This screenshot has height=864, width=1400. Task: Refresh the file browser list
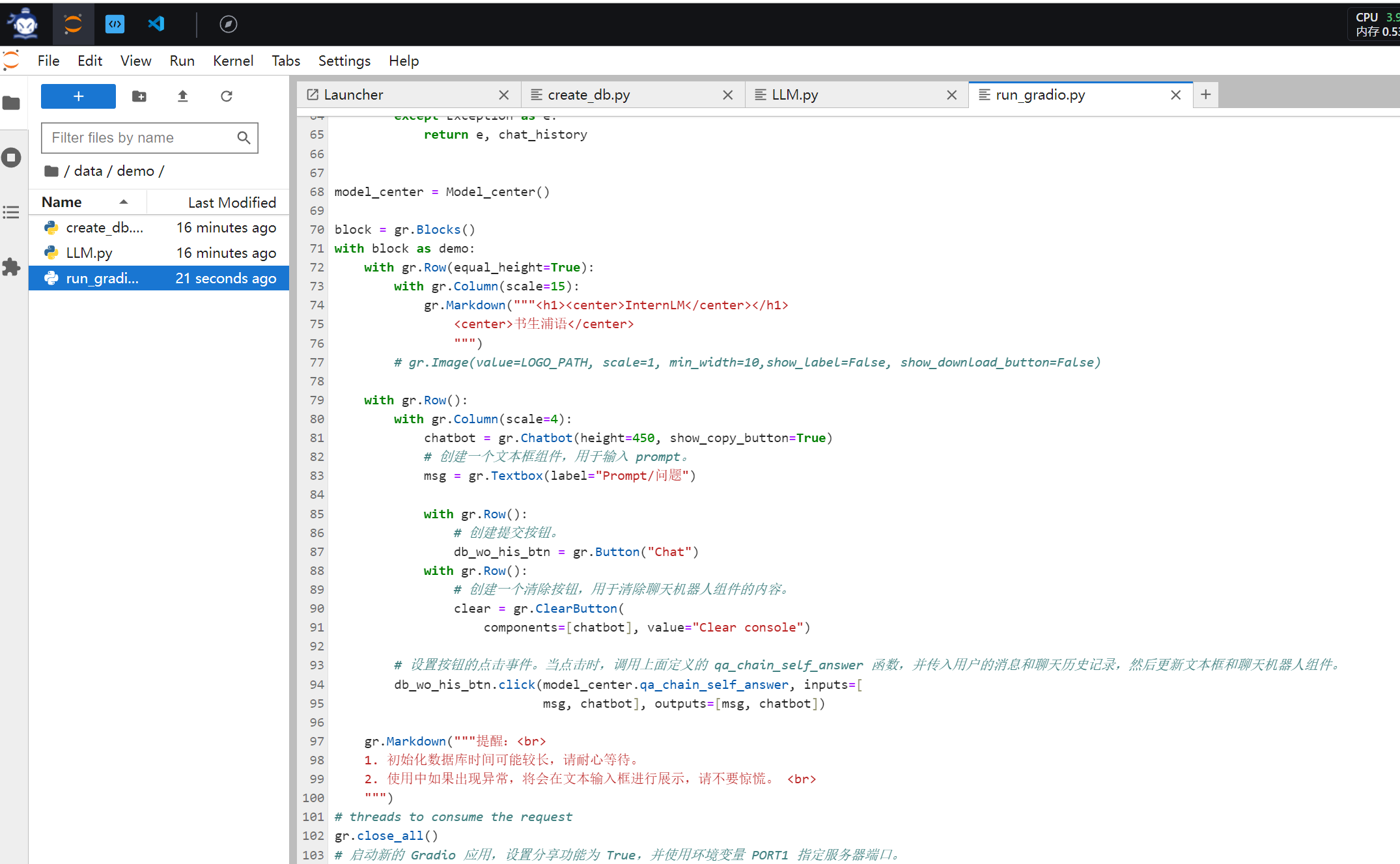[x=227, y=96]
